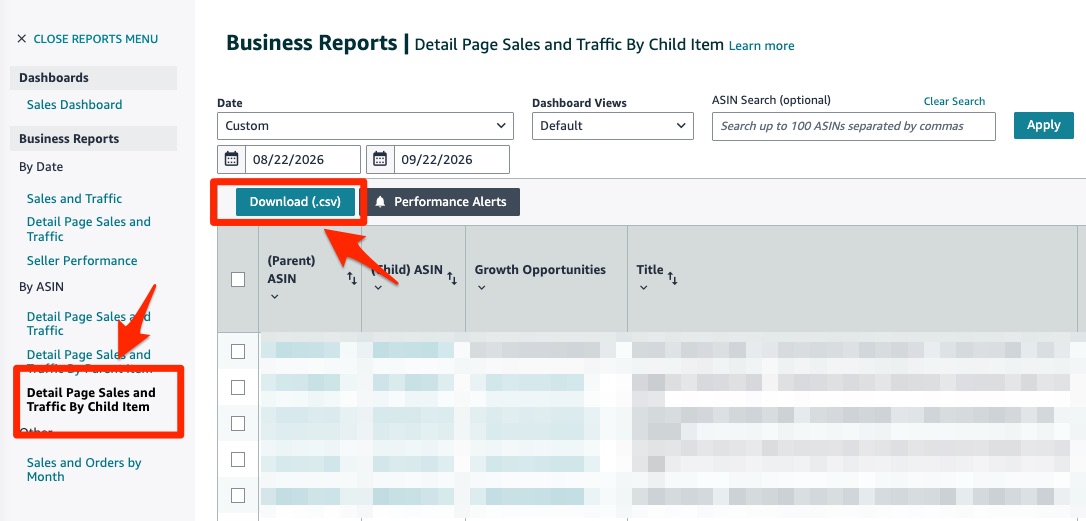Check the fifth table row checkbox
The width and height of the screenshot is (1086, 521).
pos(238,495)
